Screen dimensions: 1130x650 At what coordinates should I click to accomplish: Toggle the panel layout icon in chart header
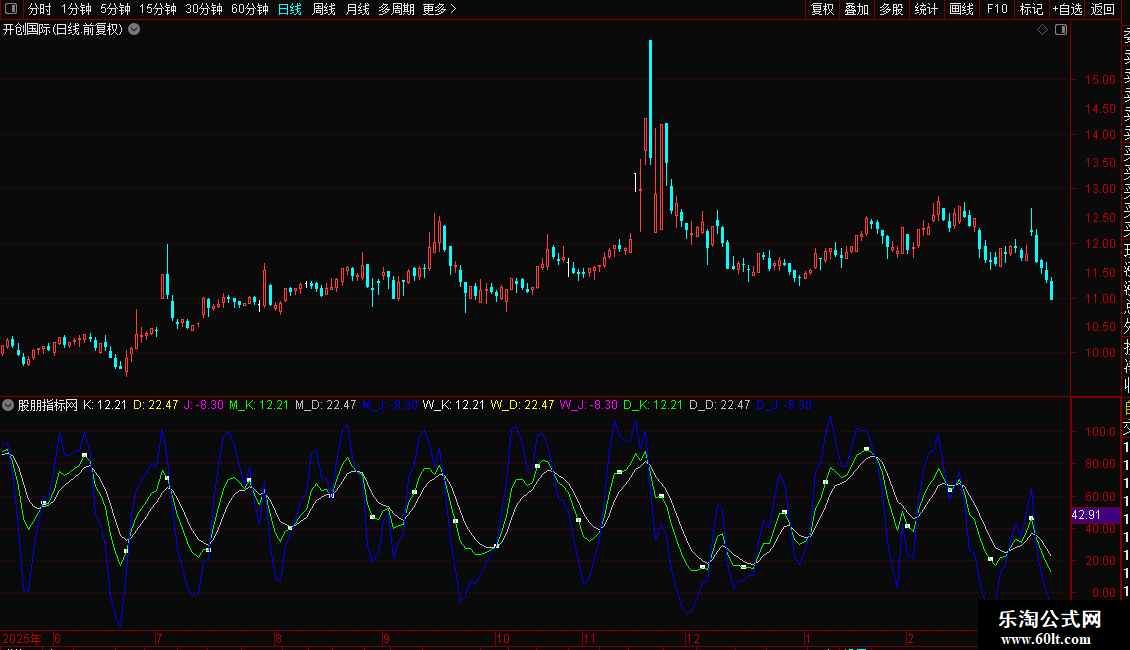tap(1061, 30)
